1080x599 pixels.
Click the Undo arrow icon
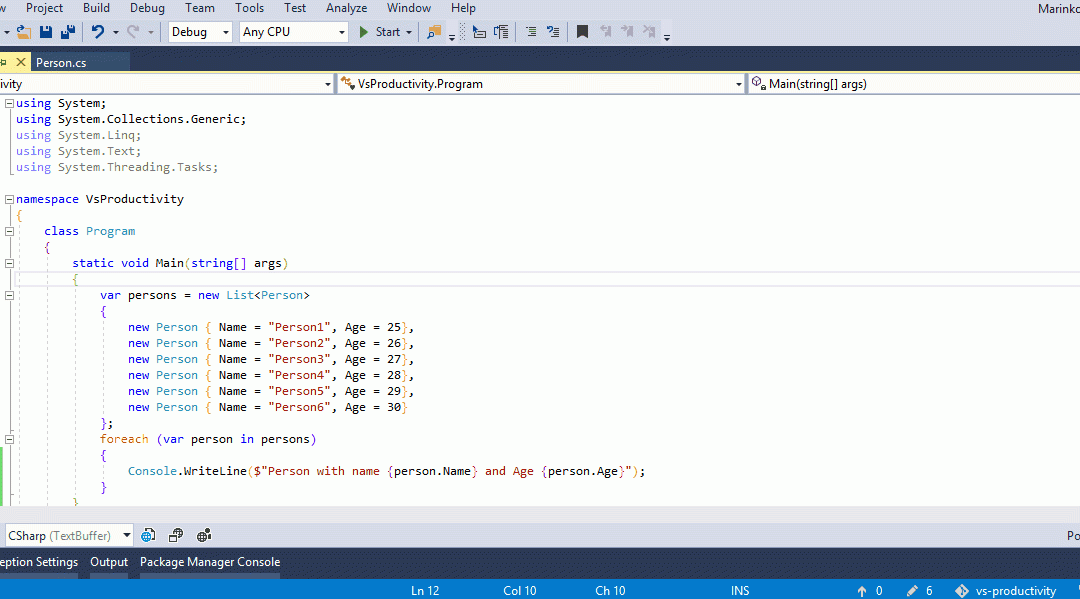click(97, 32)
